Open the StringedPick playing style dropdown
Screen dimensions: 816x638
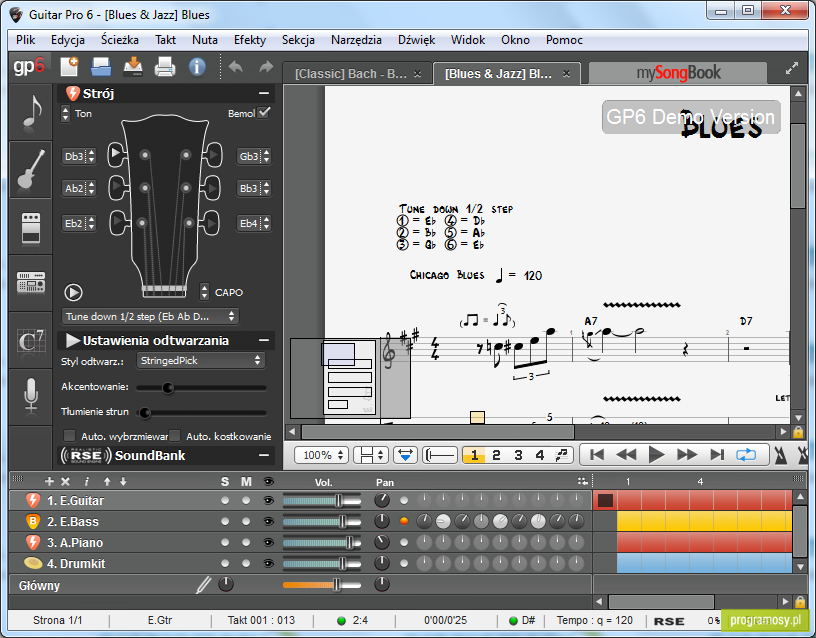pos(201,361)
